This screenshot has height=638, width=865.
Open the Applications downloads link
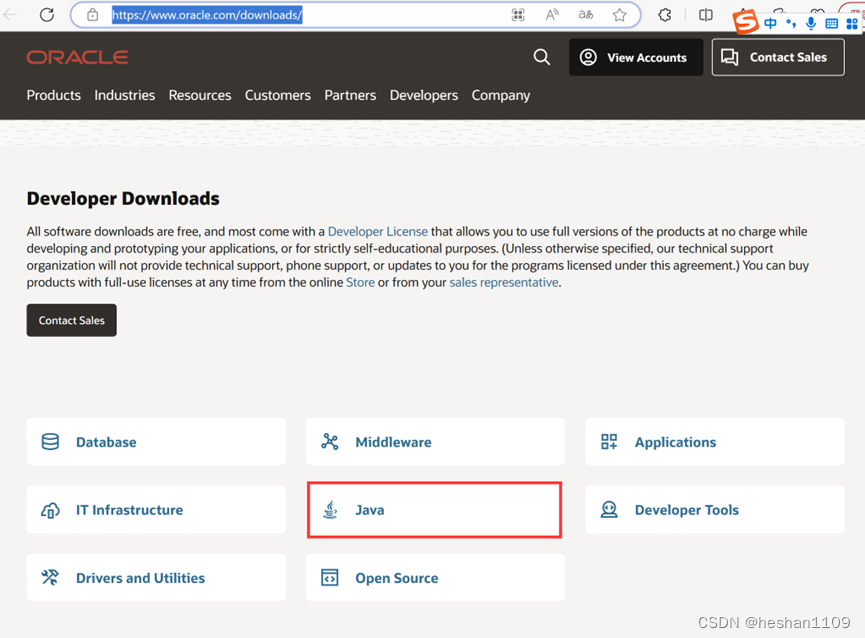pos(675,442)
